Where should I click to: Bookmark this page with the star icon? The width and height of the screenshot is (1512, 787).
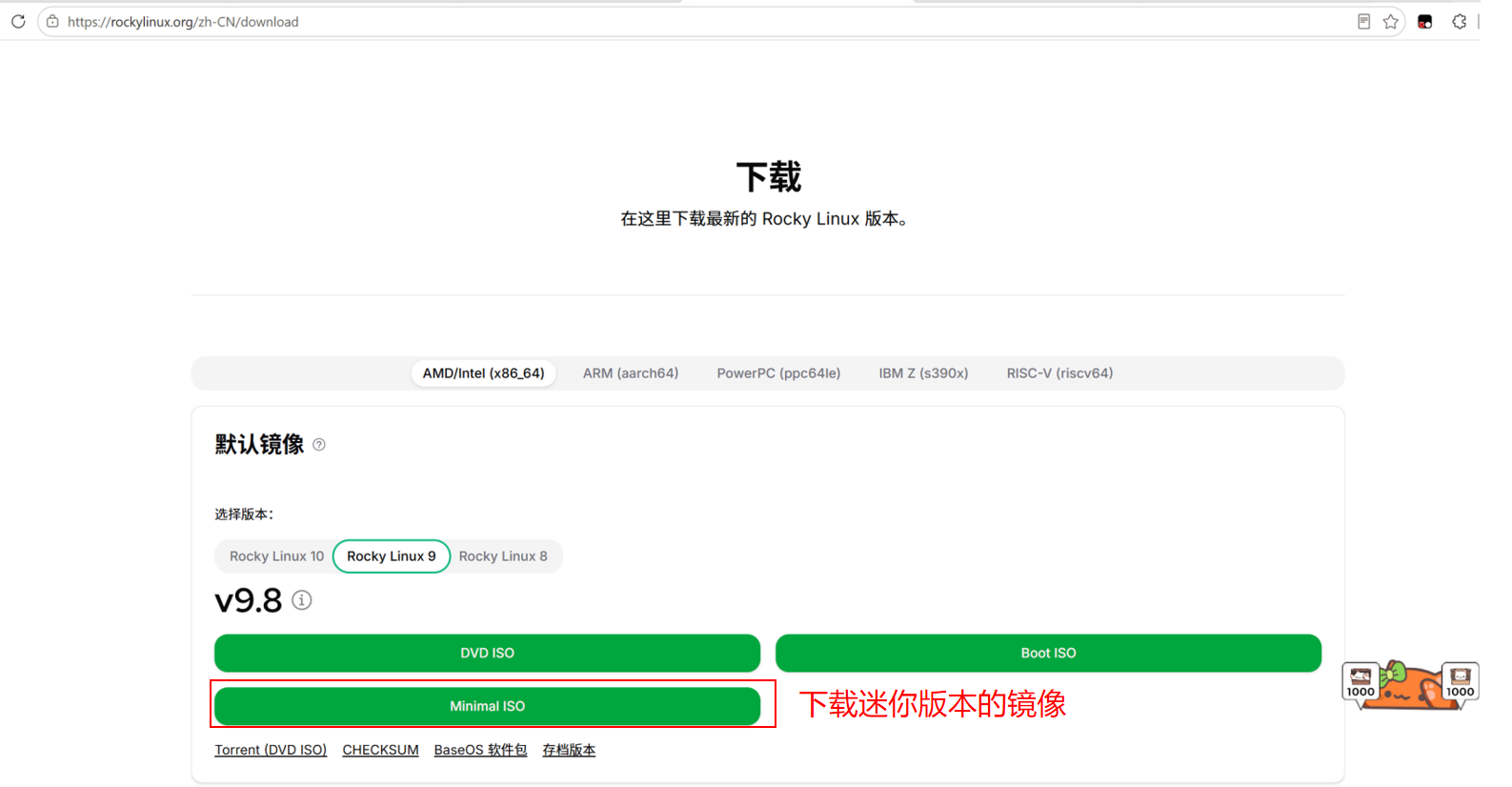[1391, 21]
